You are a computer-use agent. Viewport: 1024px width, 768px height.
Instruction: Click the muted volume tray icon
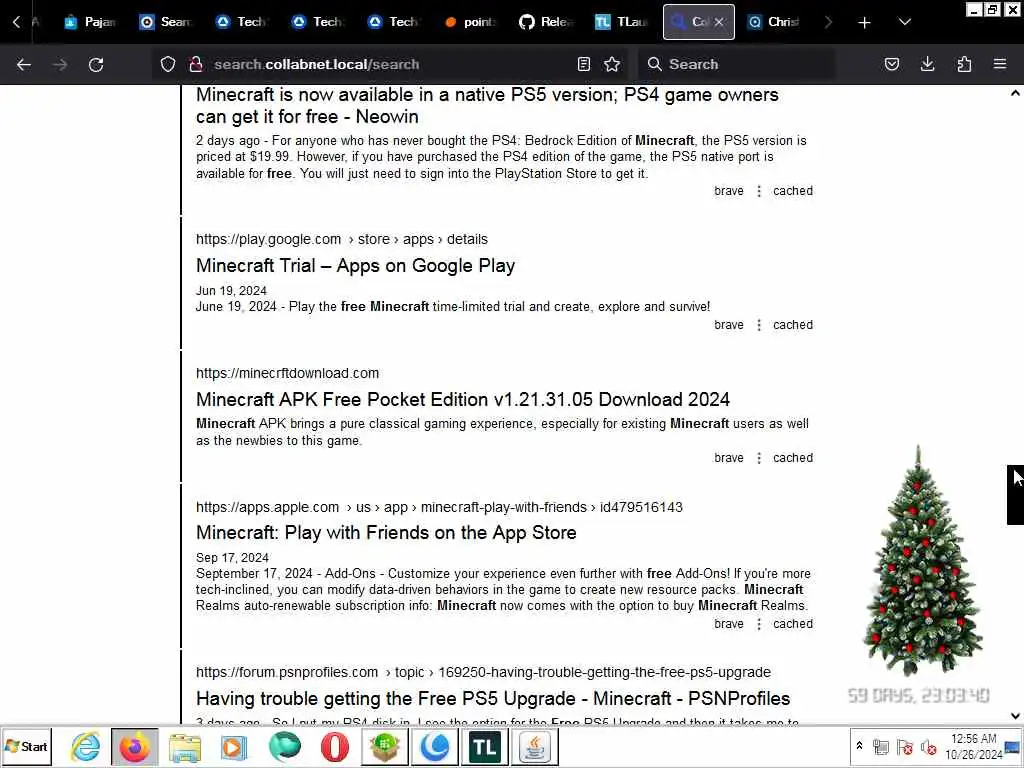coord(928,747)
